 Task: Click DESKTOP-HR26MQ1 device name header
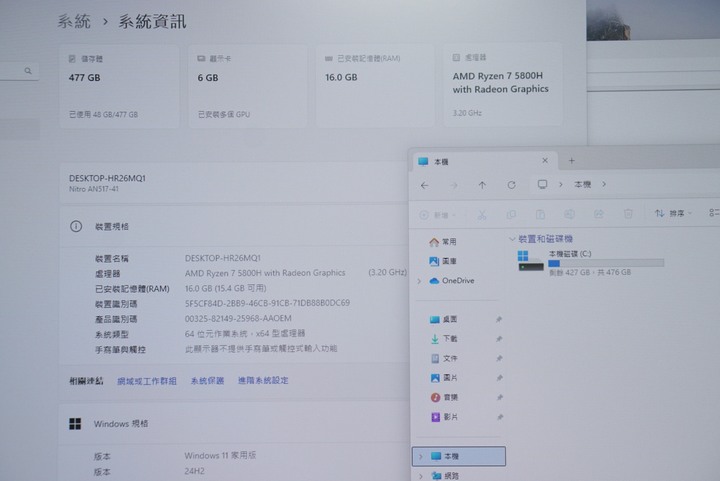pos(107,178)
